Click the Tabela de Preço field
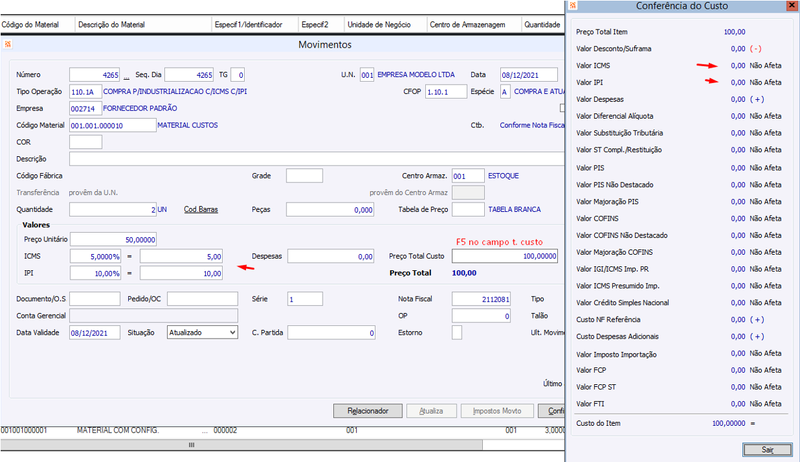 click(468, 210)
